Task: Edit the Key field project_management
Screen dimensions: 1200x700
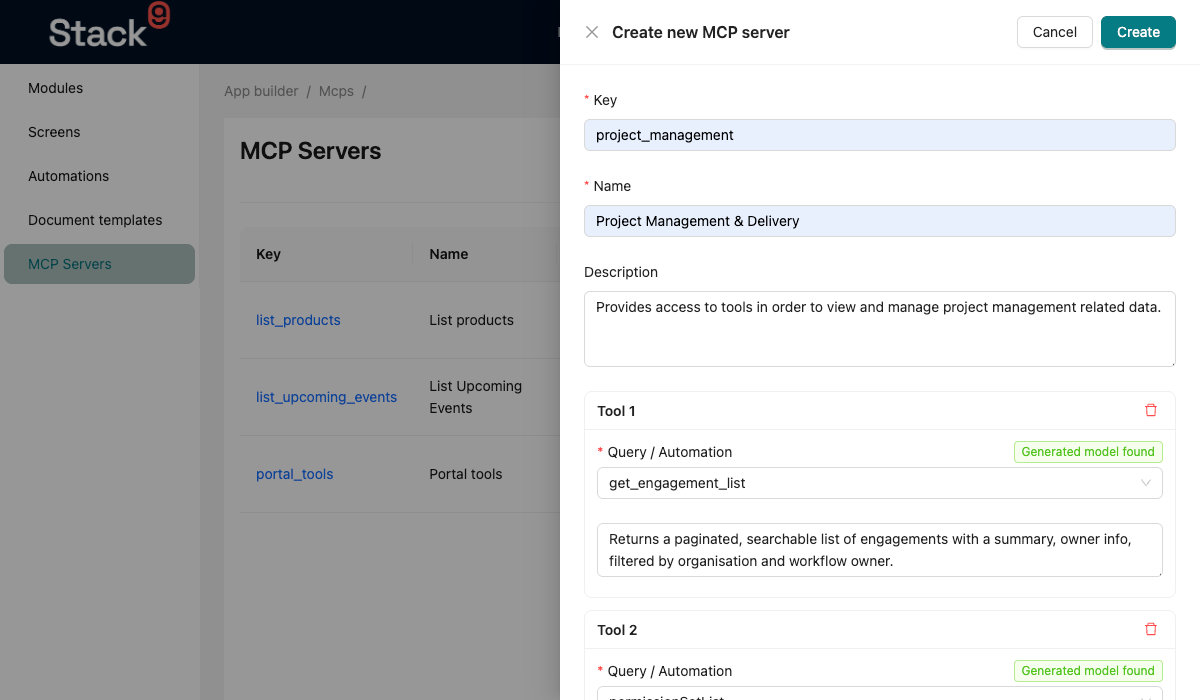Action: (x=880, y=135)
